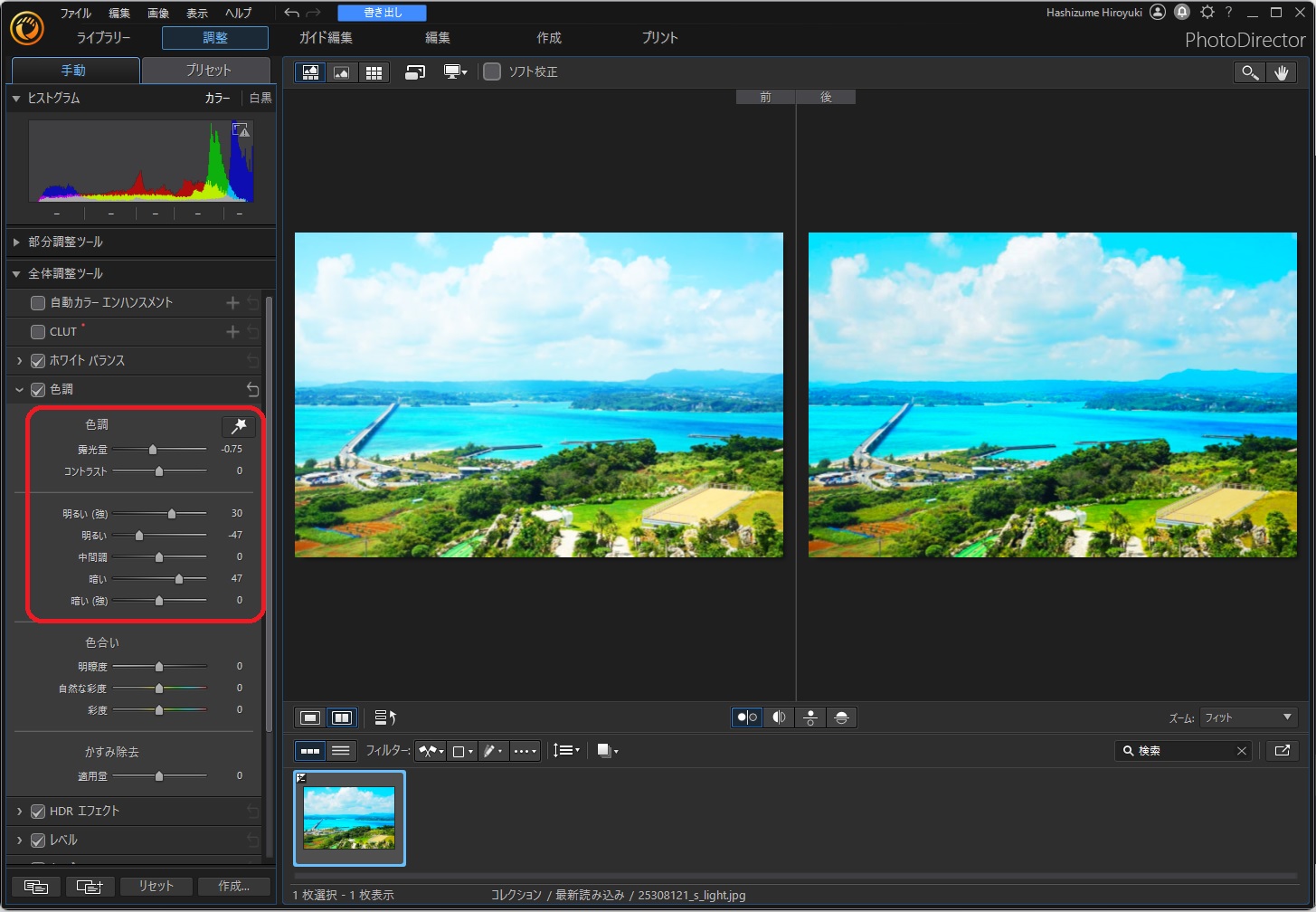Expand the ホワイト バランス chevron
The width and height of the screenshot is (1316, 912).
(20, 361)
